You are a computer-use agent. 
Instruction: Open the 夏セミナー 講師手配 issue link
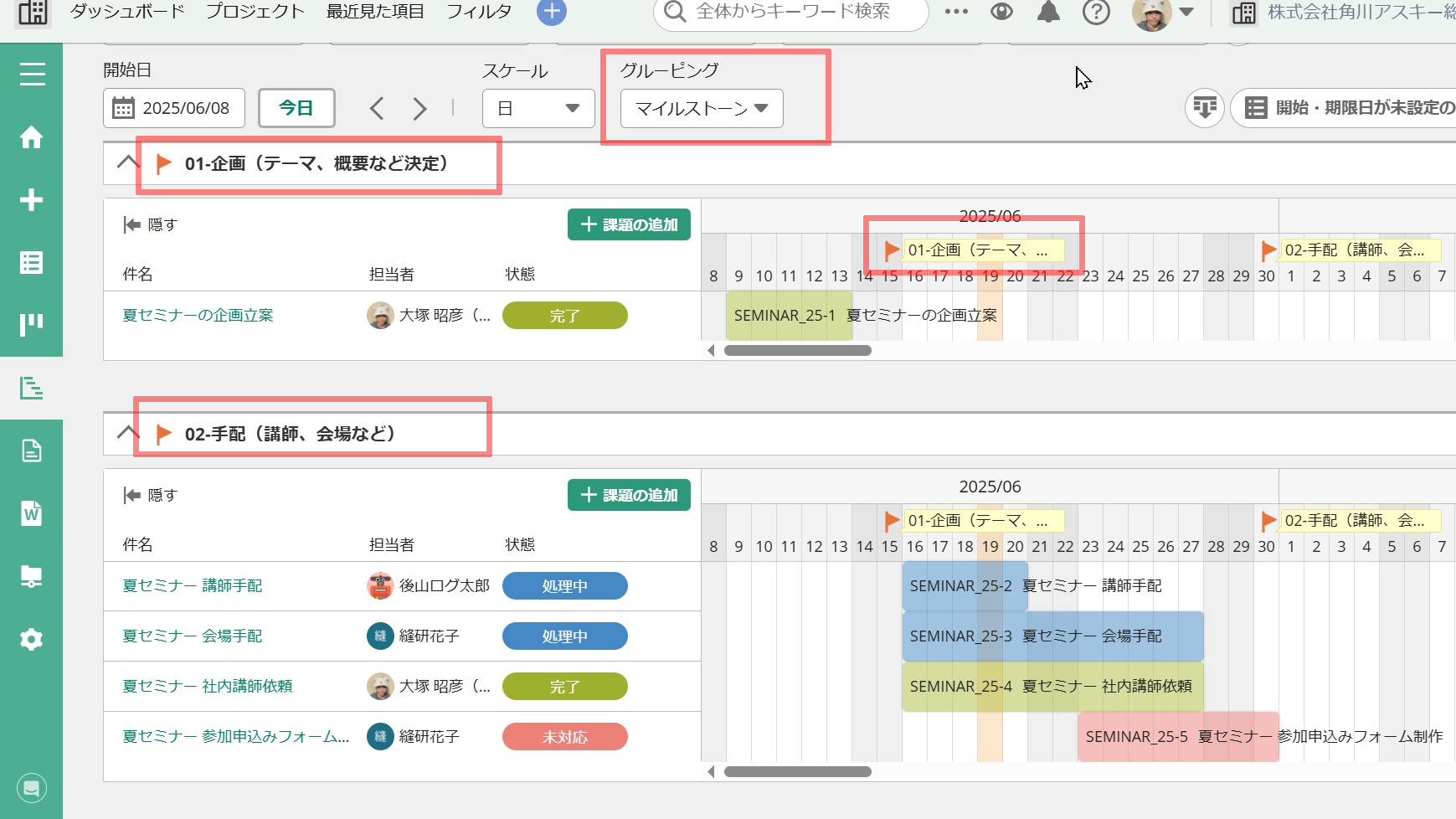click(193, 585)
